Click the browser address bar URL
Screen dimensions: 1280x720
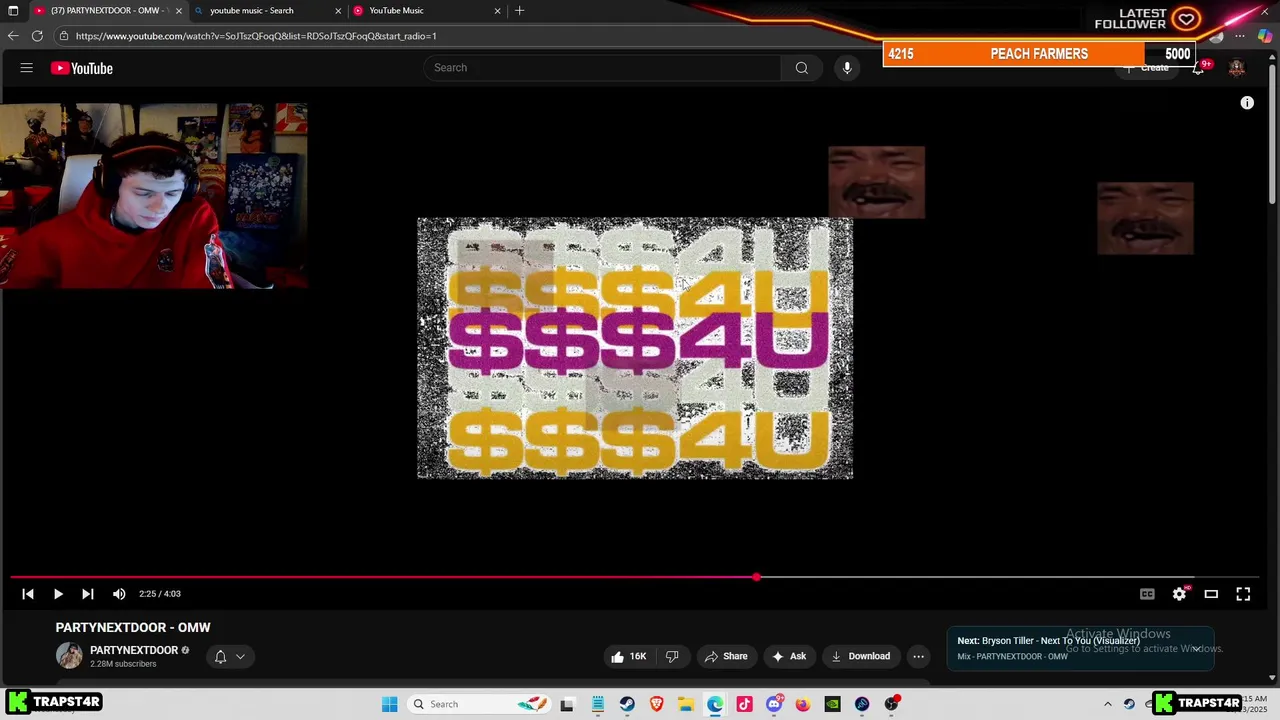(x=256, y=36)
